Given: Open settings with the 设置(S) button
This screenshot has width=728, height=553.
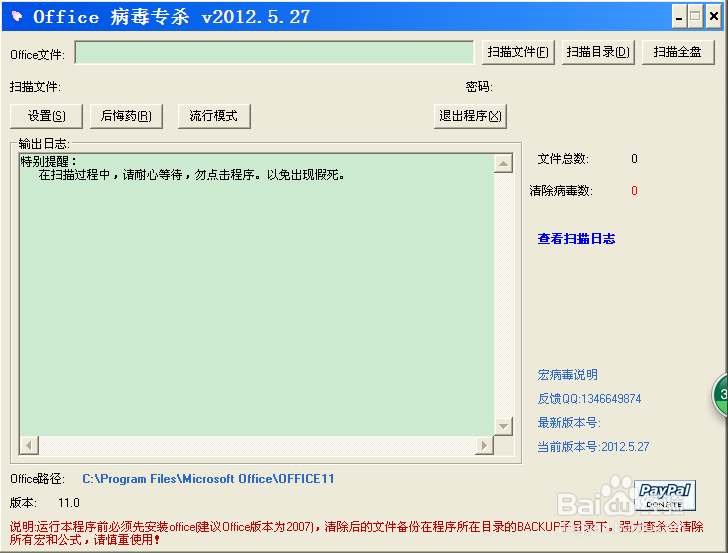Looking at the screenshot, I should (46, 116).
